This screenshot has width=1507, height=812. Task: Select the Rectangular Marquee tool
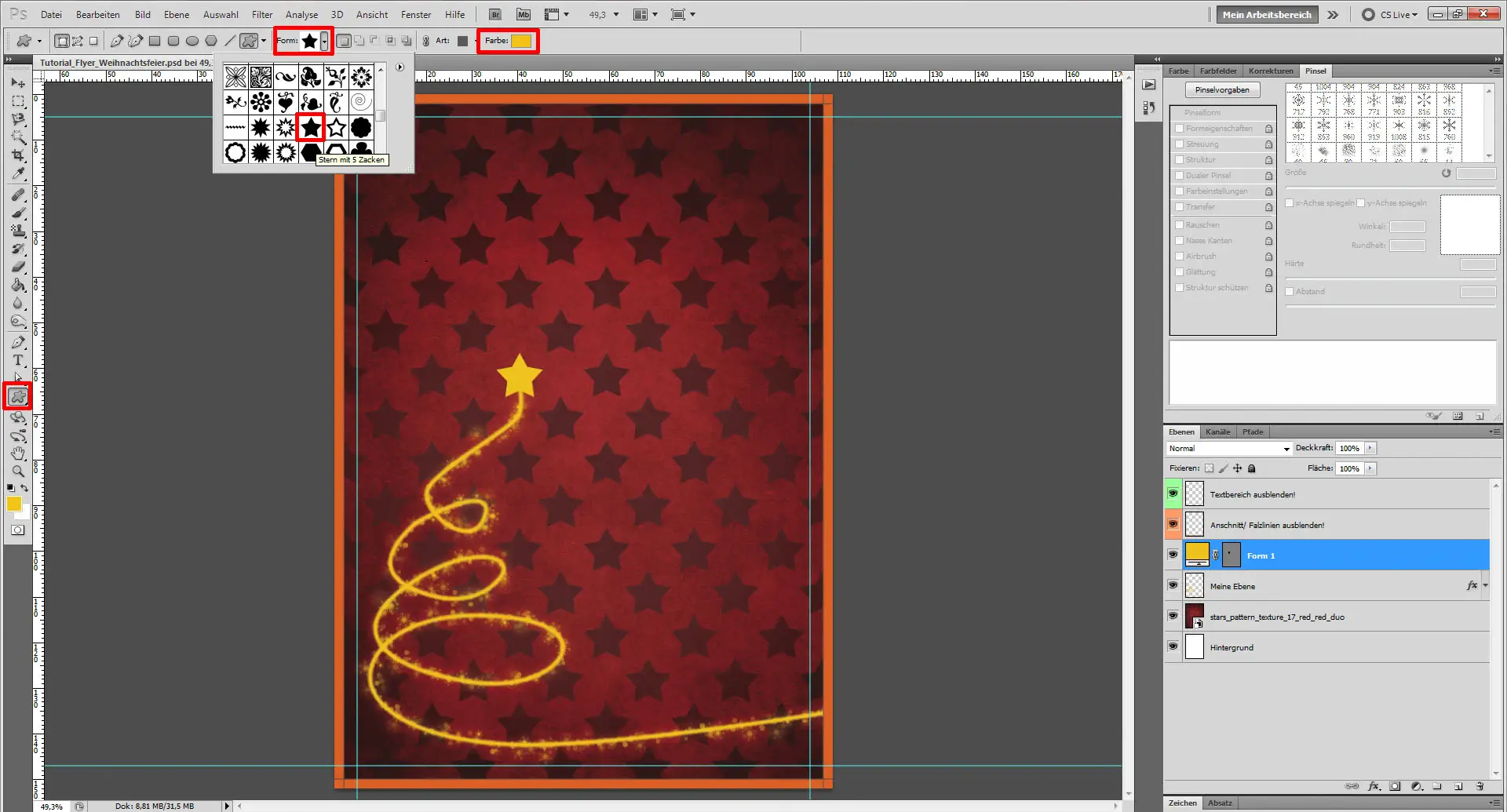(18, 101)
